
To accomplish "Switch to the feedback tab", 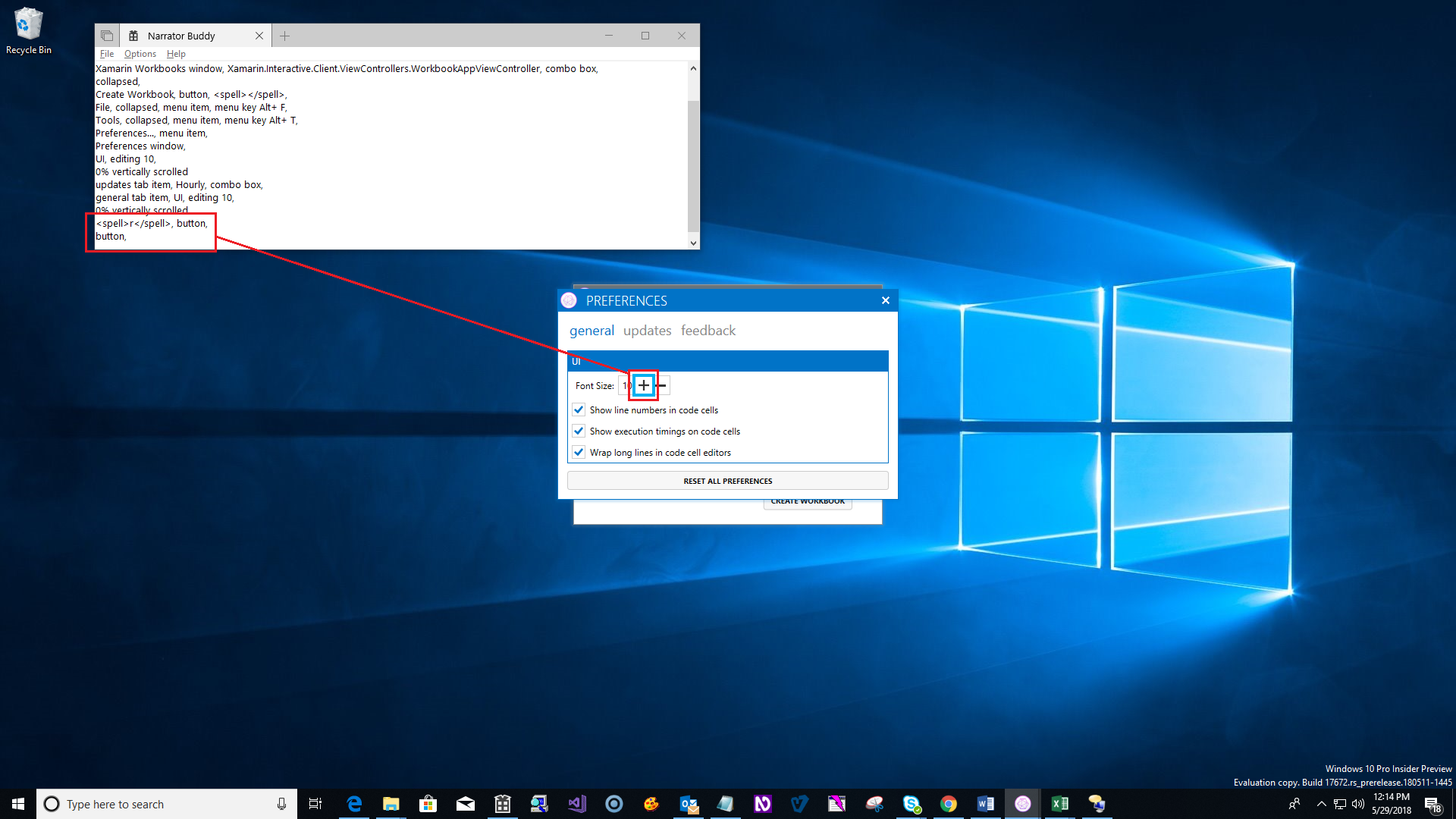I will pos(708,331).
